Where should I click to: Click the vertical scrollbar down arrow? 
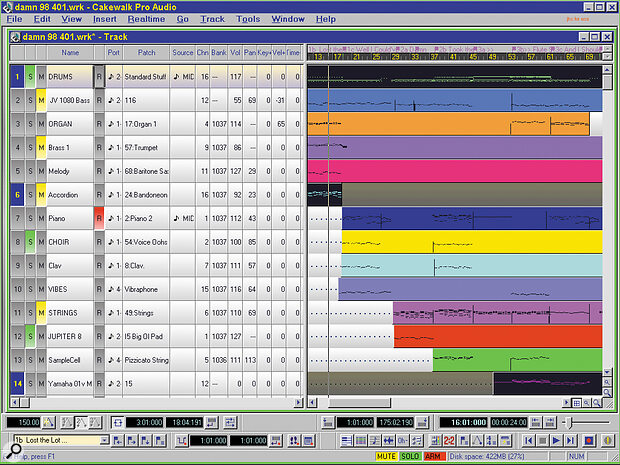tap(607, 372)
